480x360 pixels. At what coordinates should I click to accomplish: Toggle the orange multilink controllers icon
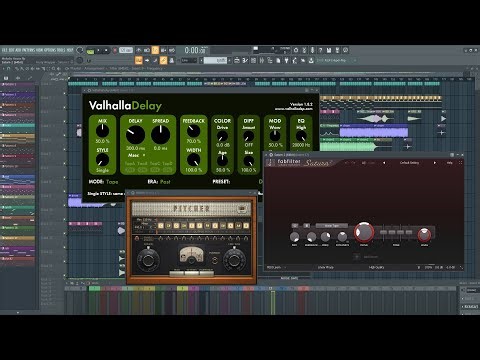(x=163, y=60)
